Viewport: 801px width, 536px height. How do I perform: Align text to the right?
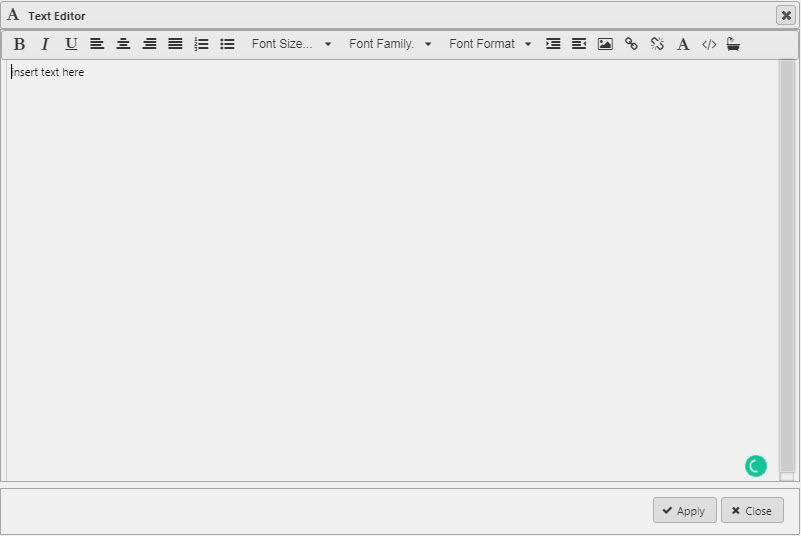[149, 44]
